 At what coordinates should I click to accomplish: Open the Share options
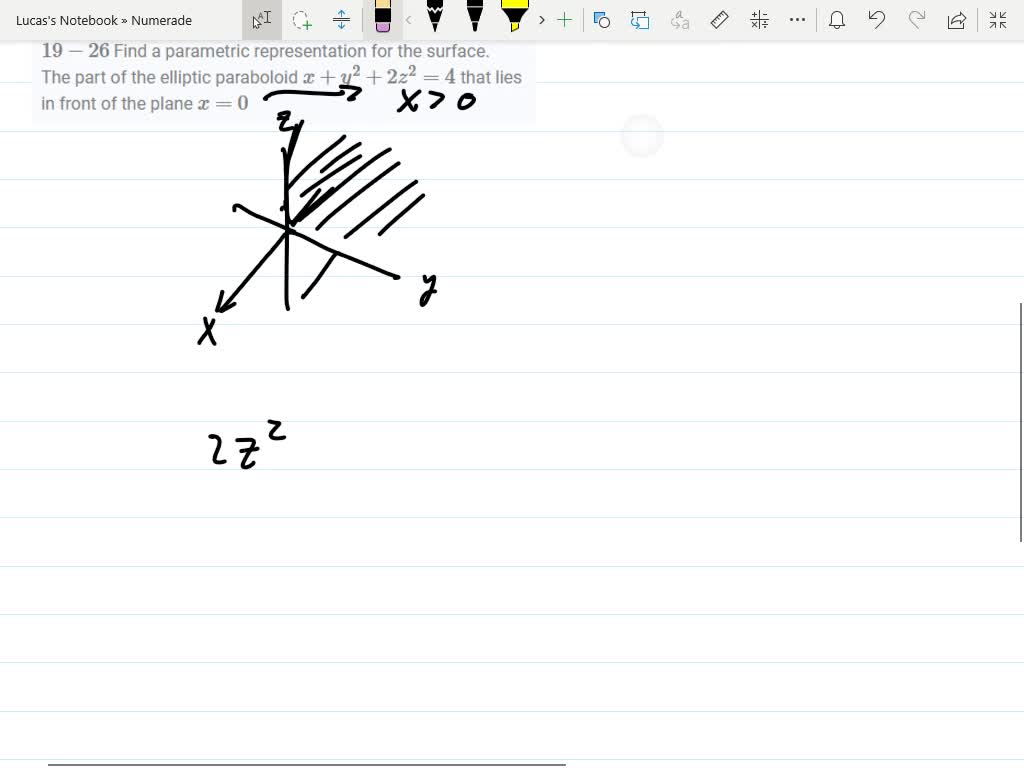point(956,19)
